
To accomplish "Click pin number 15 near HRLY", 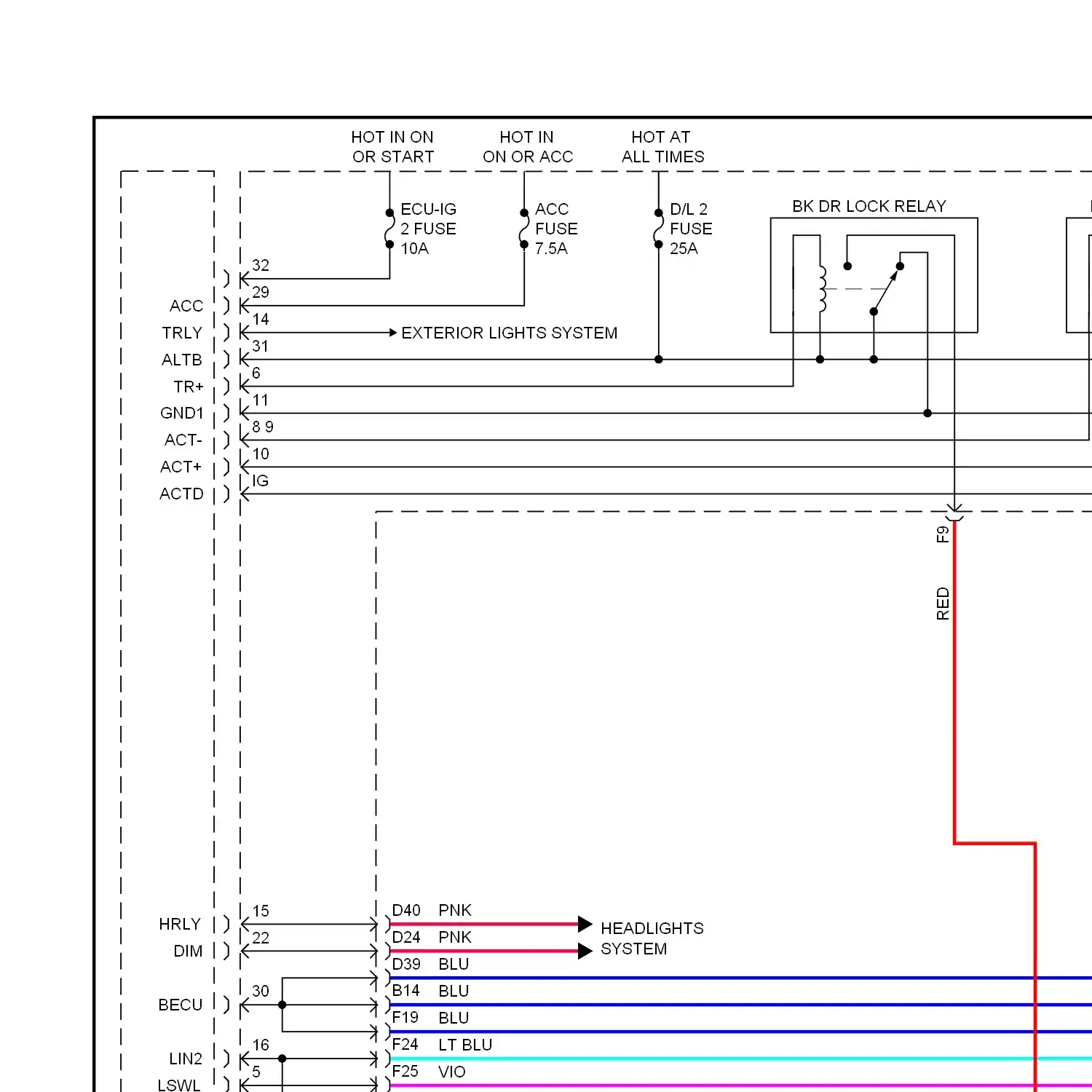I will coord(261,911).
